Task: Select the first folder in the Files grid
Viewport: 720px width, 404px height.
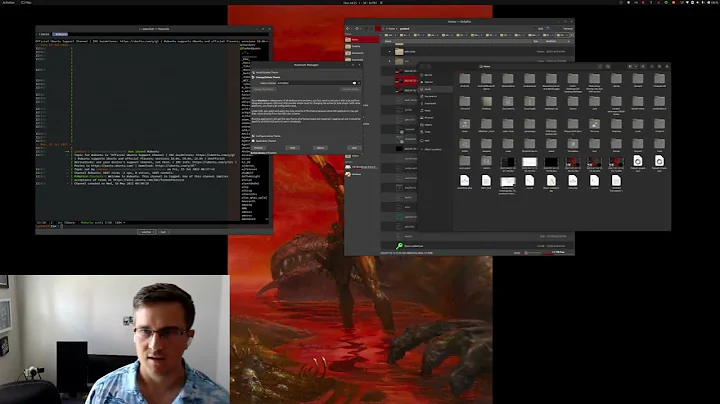Action: 465,80
